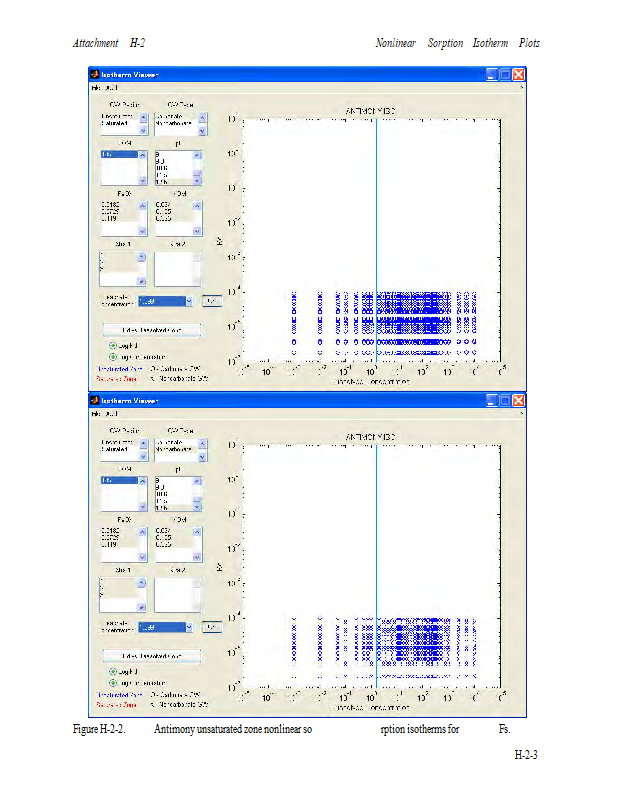Minimize the upper Isotherm Viewer window

point(492,74)
